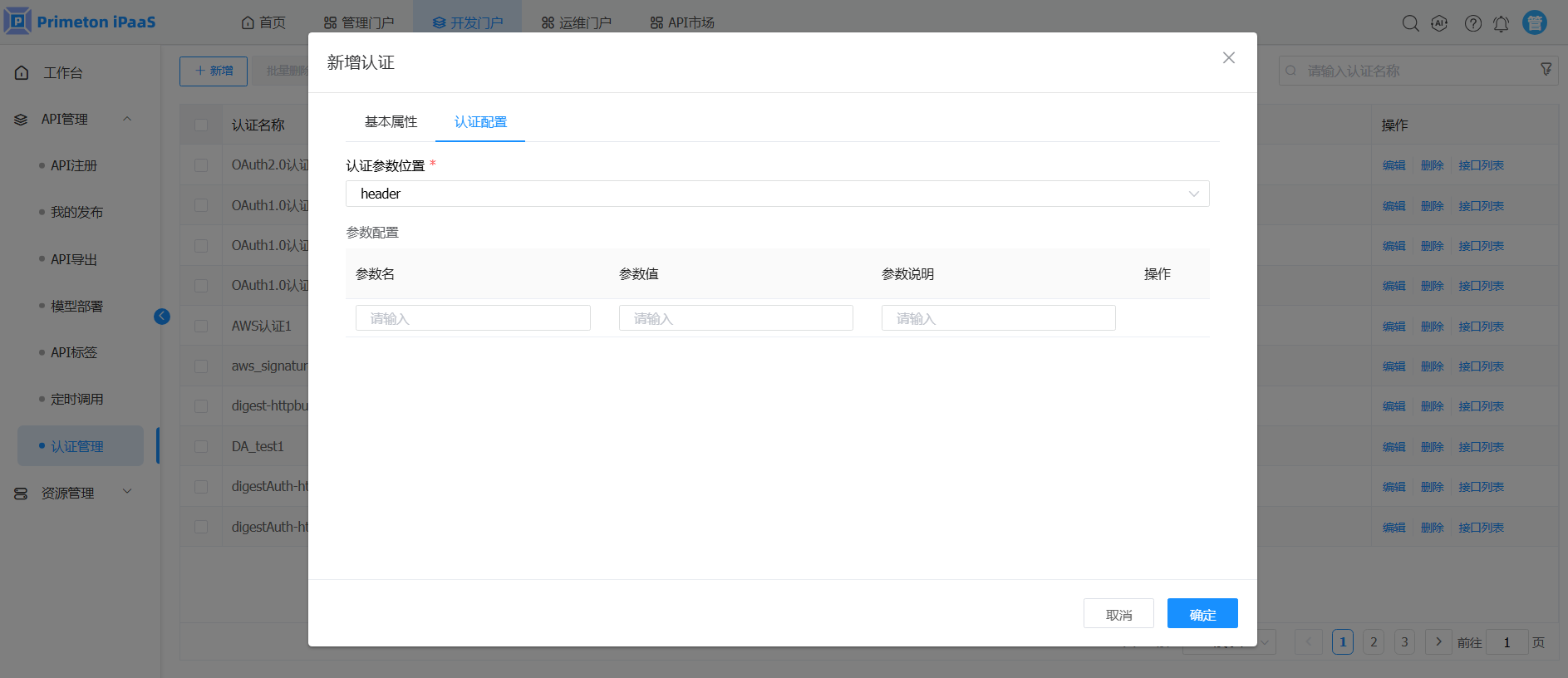Switch to the 基本属性 tab
The height and width of the screenshot is (678, 1568).
pos(391,122)
